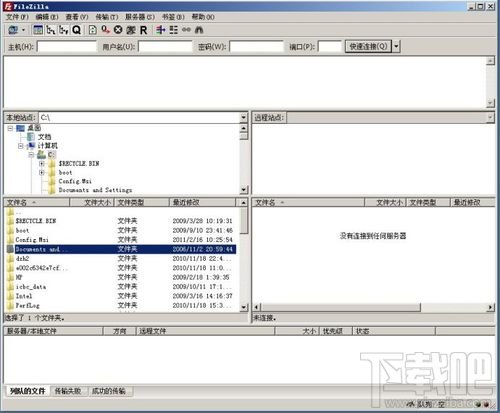Select 文档 in the local tree
Screen dimensions: 500x413
(x=44, y=137)
